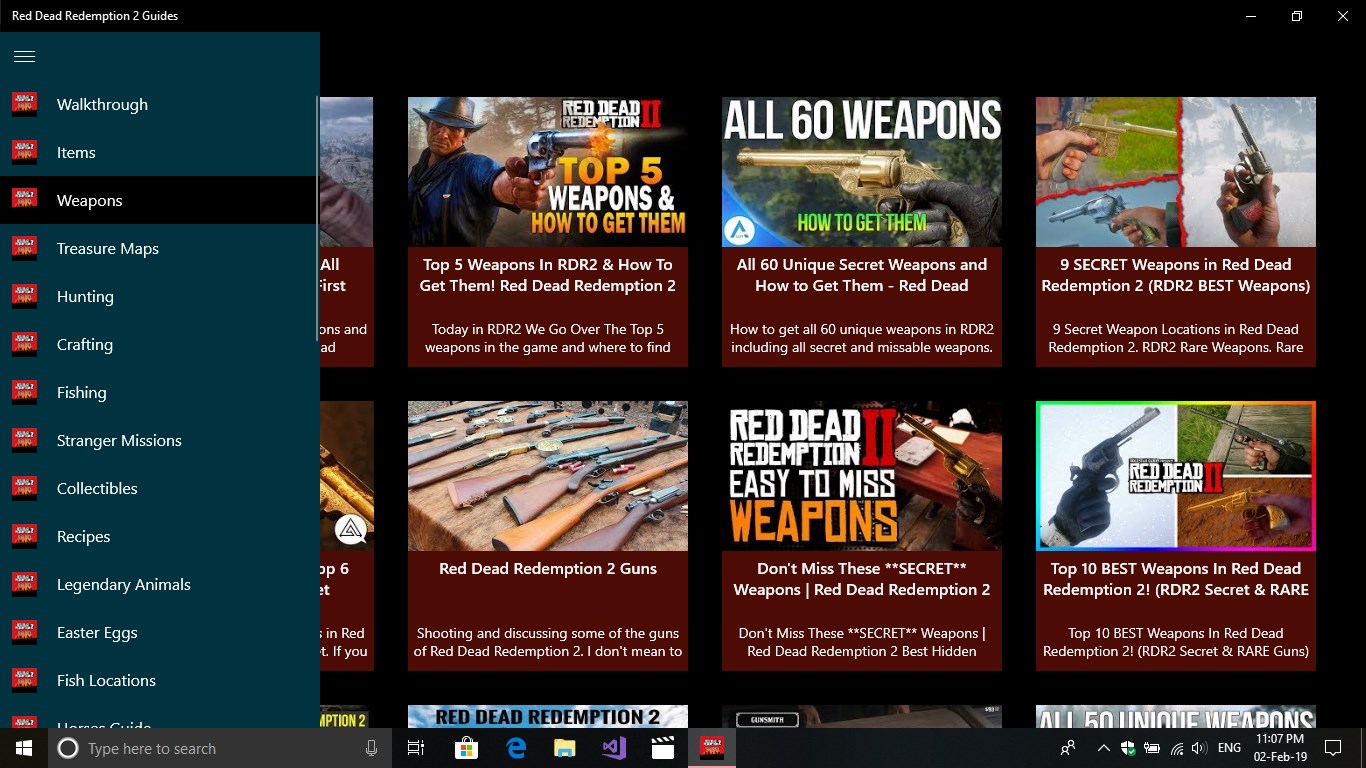Viewport: 1366px width, 768px height.
Task: Click the icon beside Weapons
Action: 24,200
